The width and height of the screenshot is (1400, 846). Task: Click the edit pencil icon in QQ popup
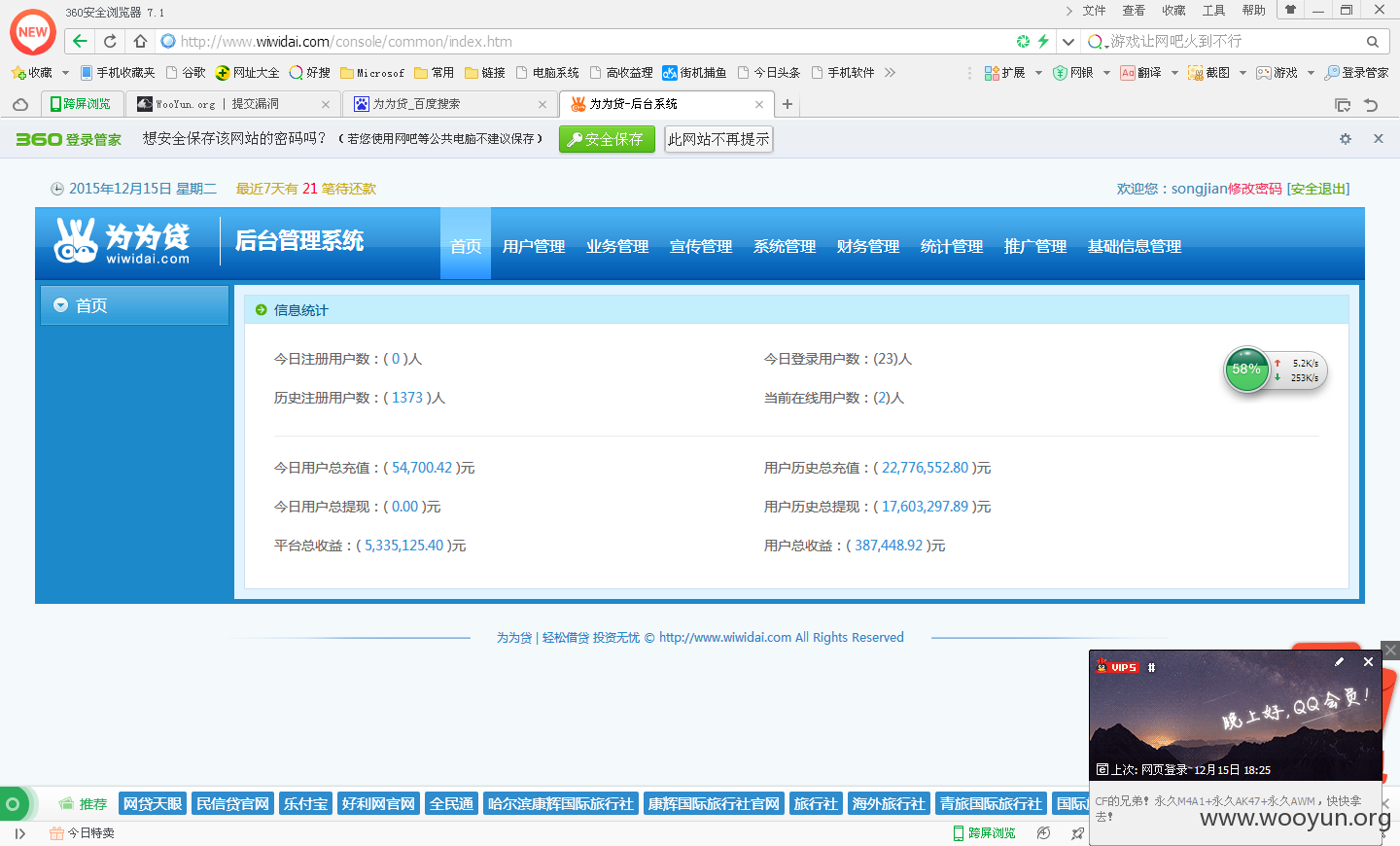point(1339,662)
